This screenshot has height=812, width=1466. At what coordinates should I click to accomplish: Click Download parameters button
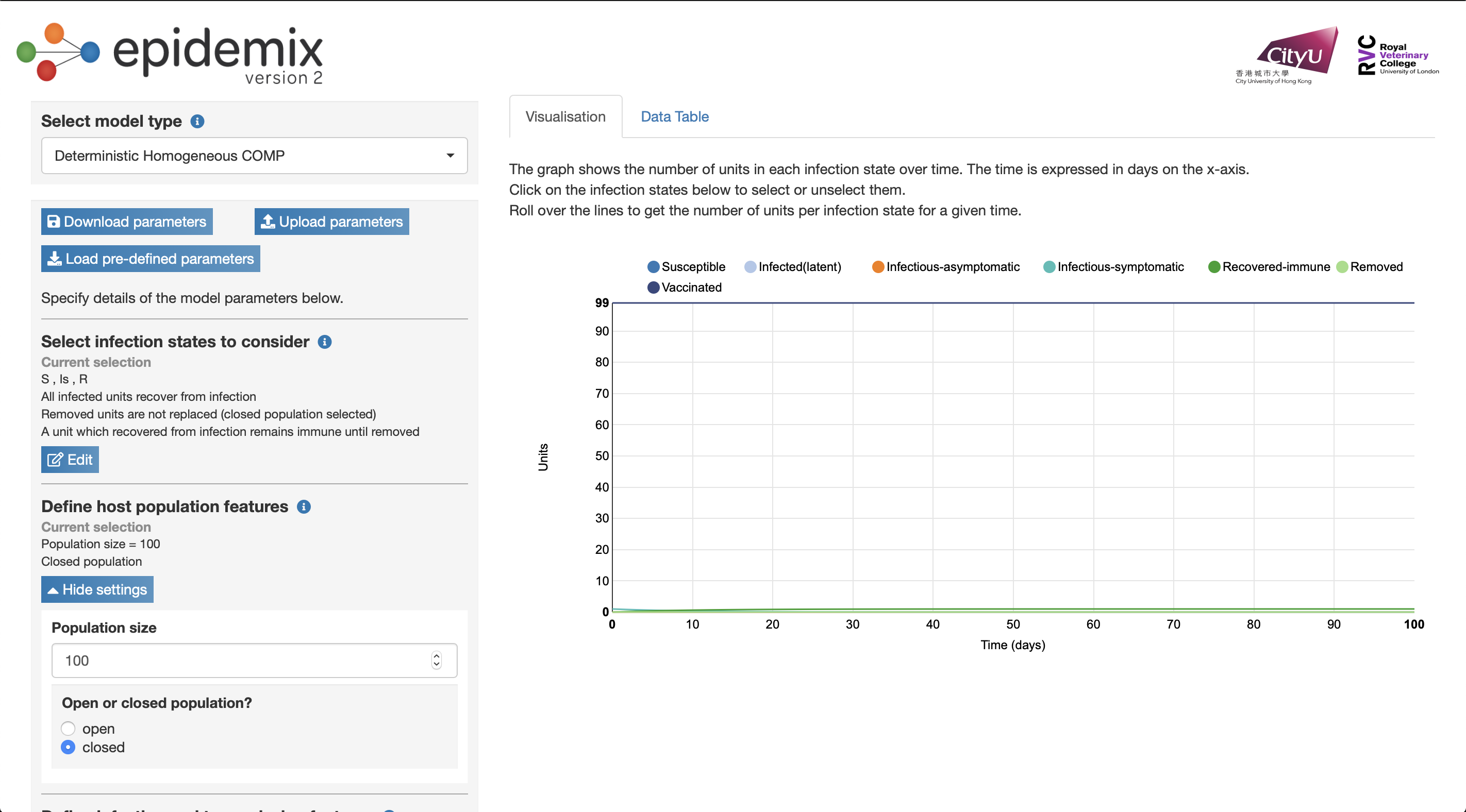[127, 222]
